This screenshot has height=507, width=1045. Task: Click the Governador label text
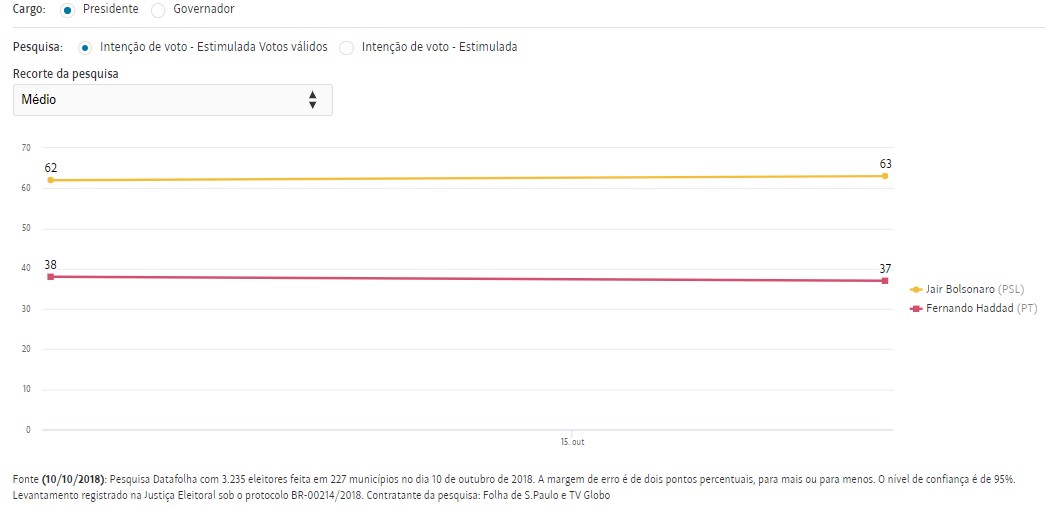(204, 9)
